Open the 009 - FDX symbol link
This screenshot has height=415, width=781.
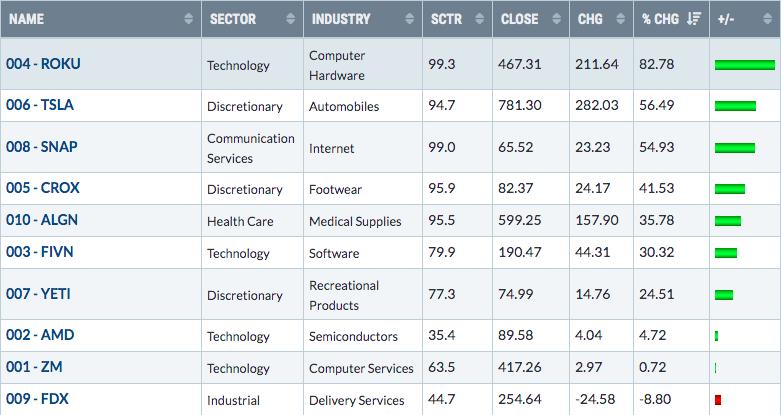[x=37, y=399]
